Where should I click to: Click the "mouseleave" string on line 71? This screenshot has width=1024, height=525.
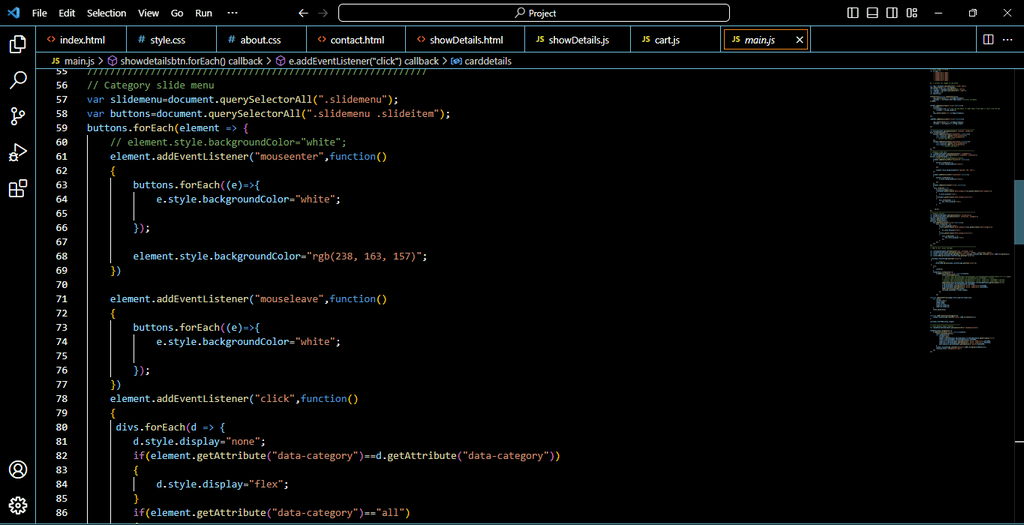[x=289, y=299]
